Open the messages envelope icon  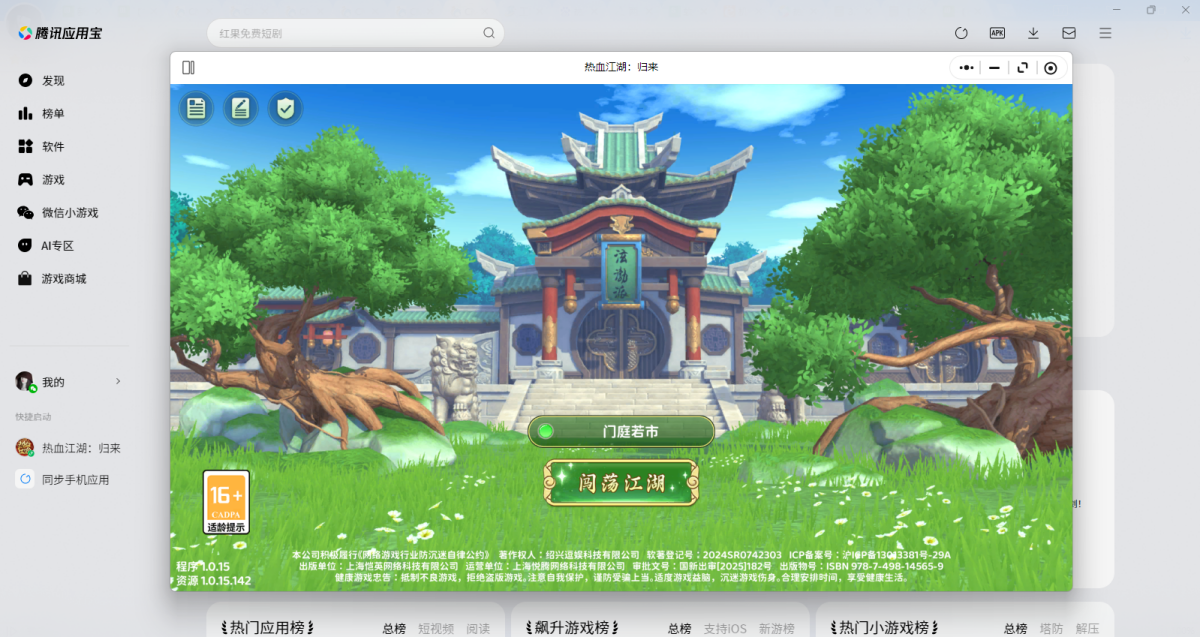(1069, 33)
